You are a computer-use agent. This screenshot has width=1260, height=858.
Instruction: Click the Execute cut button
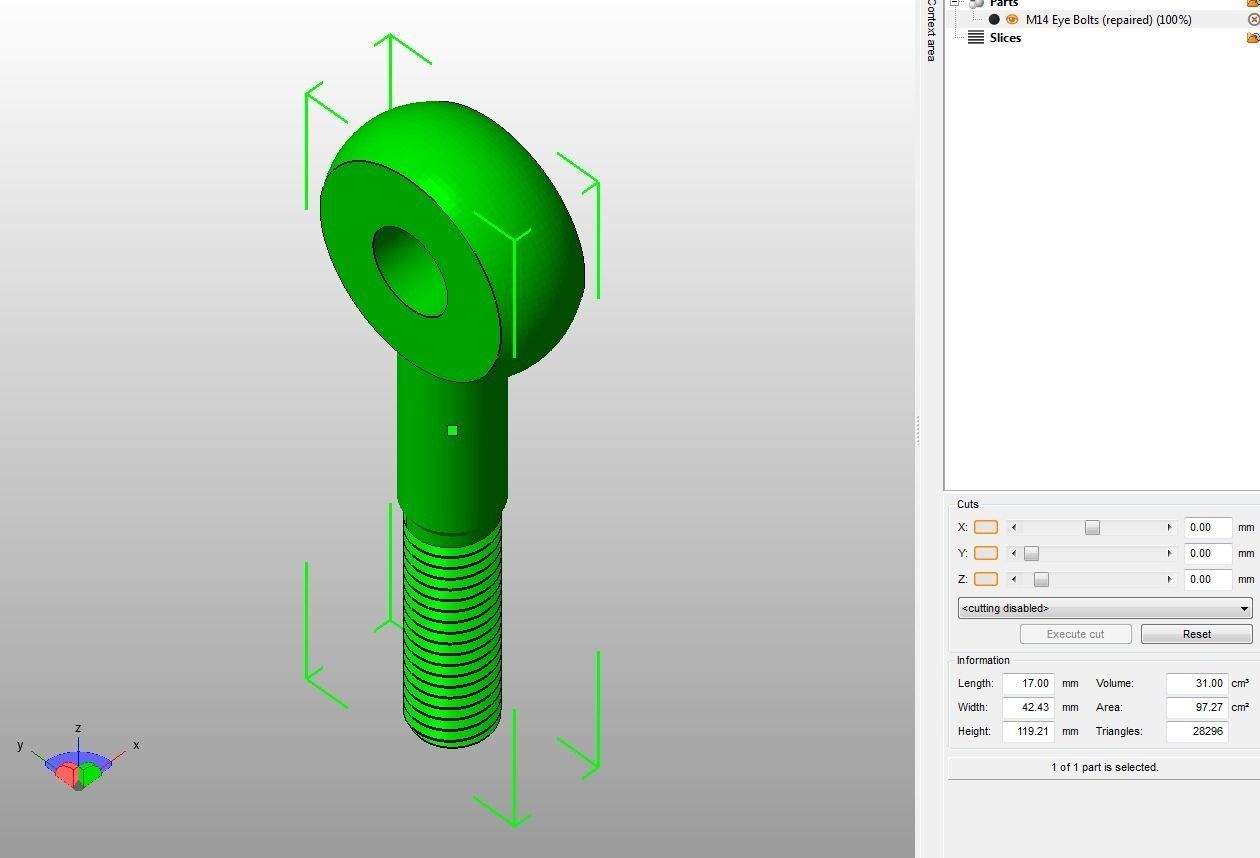(1076, 634)
